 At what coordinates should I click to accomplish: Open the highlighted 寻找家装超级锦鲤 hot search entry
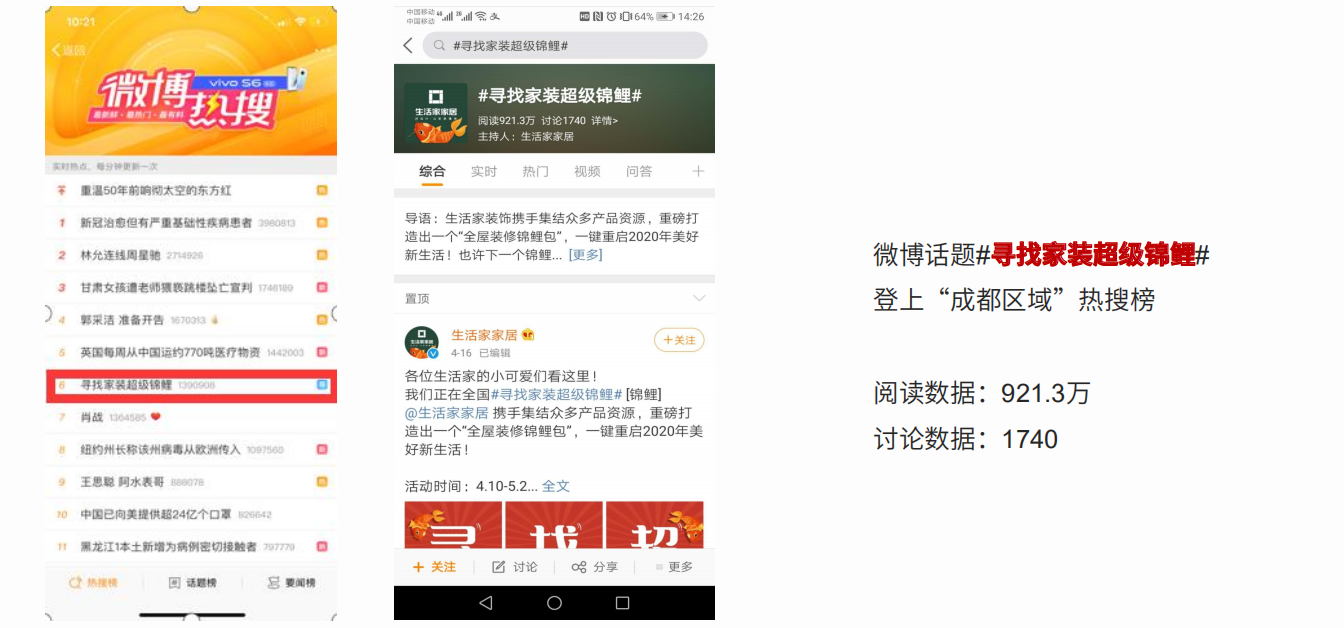click(x=191, y=385)
